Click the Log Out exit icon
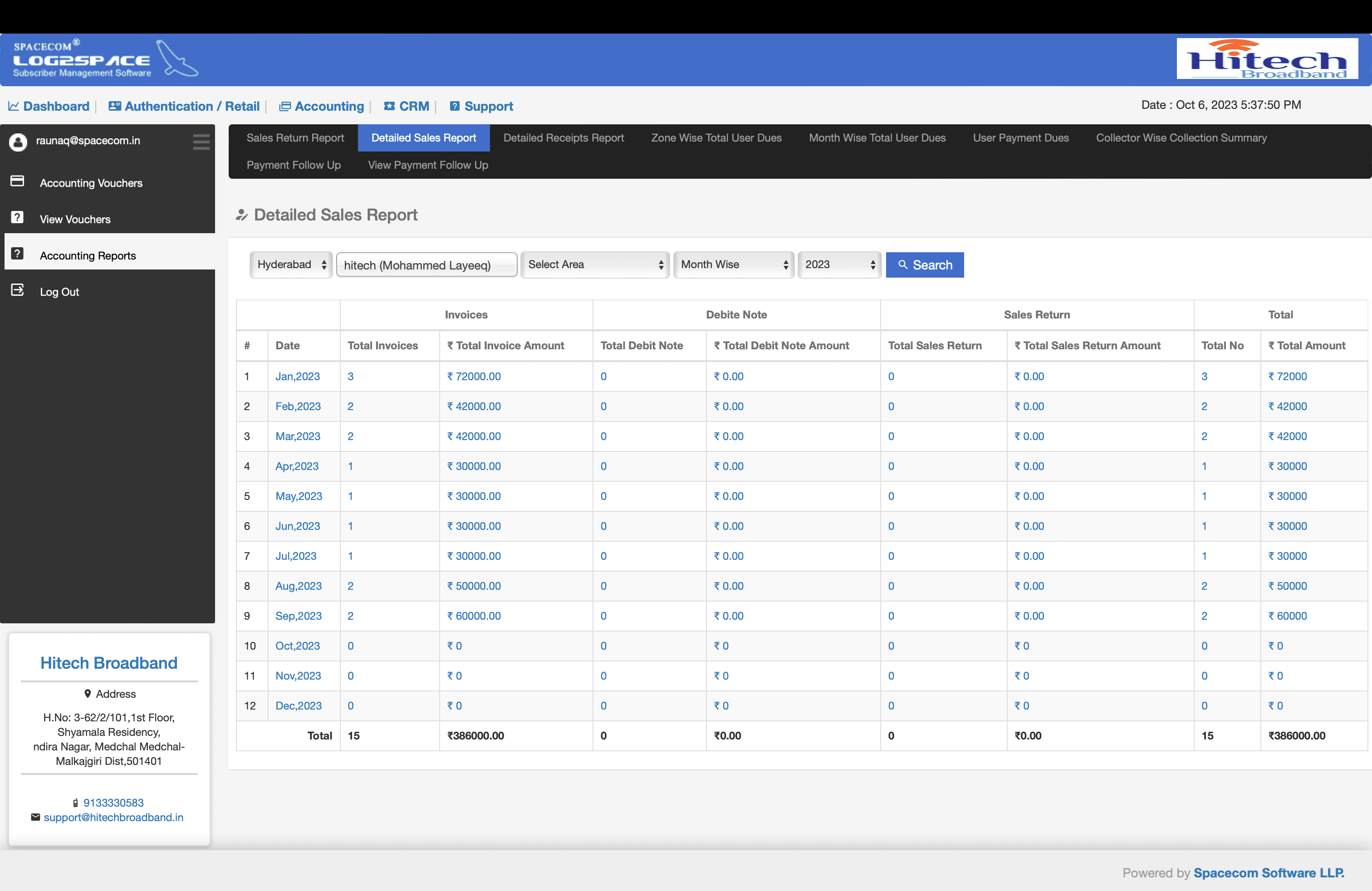1372x891 pixels. click(17, 290)
